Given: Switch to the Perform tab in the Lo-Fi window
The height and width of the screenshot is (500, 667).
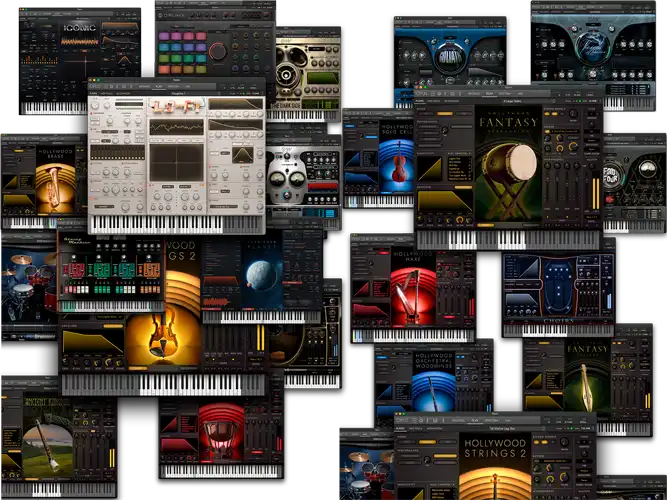Looking at the screenshot, I should pyautogui.click(x=173, y=86).
